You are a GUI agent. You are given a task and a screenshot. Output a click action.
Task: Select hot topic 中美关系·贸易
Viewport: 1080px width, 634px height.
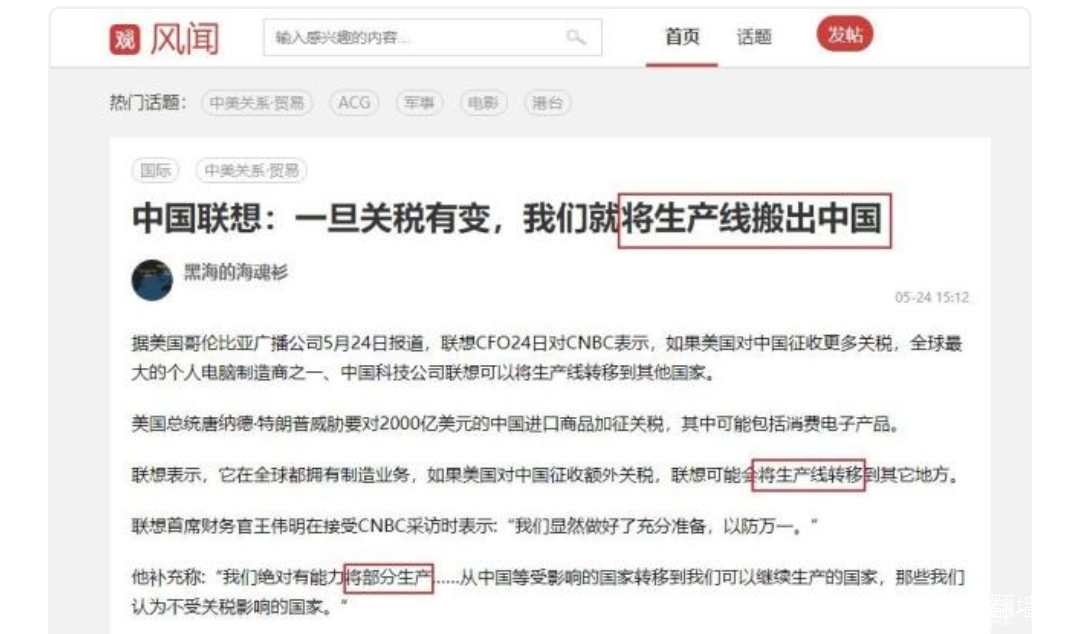click(257, 103)
